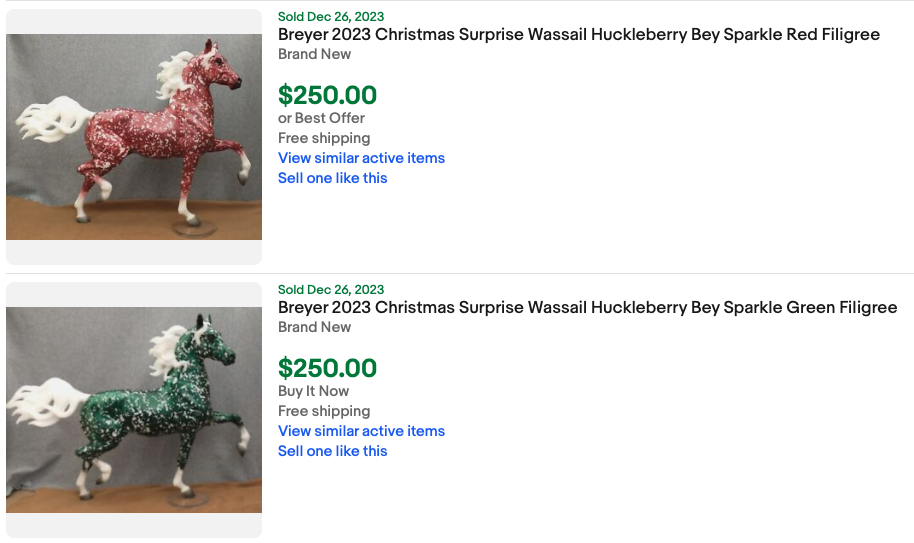Click Sell one like this under red listing
This screenshot has height=543, width=914.
click(332, 178)
